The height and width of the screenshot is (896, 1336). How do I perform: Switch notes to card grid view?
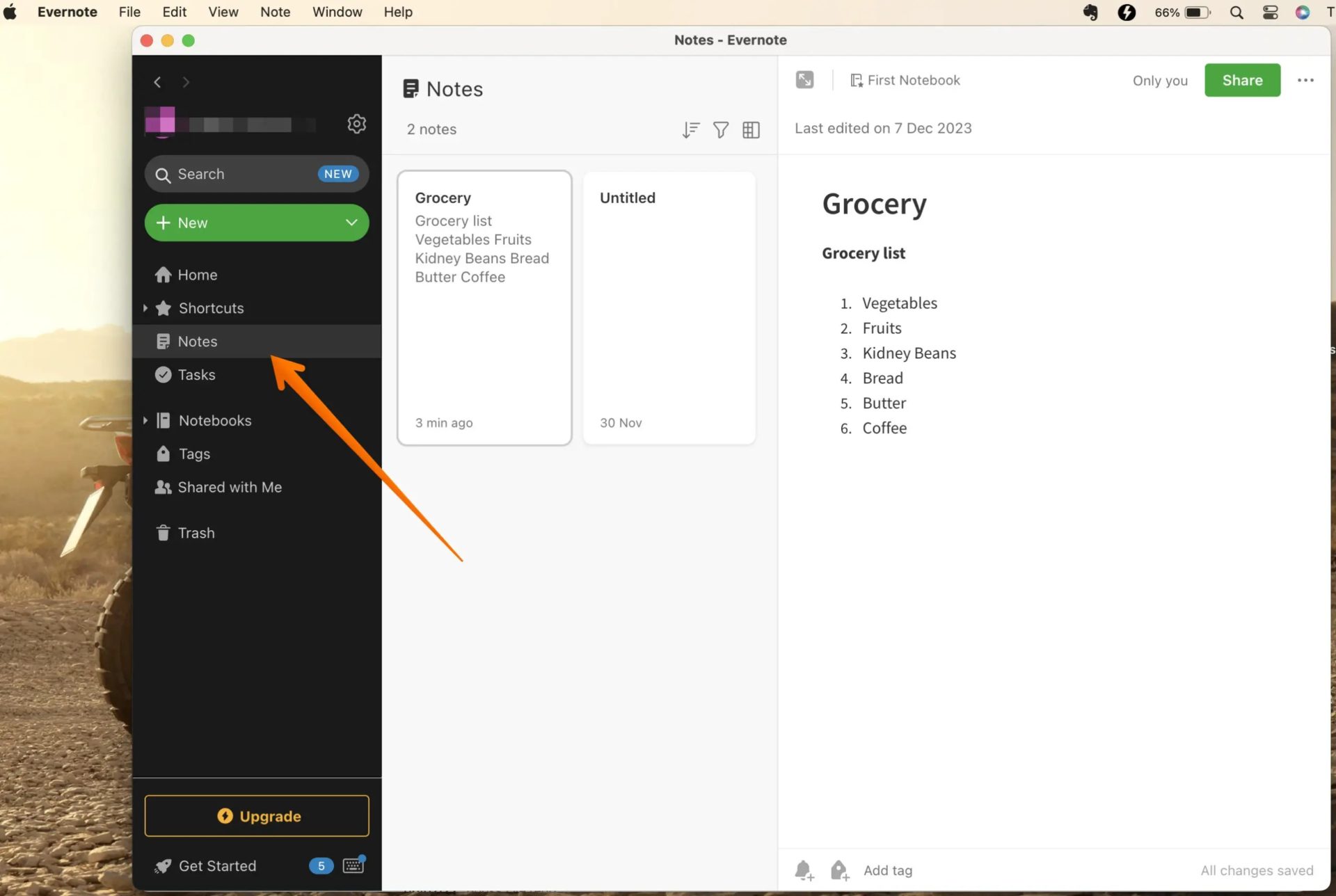click(751, 129)
